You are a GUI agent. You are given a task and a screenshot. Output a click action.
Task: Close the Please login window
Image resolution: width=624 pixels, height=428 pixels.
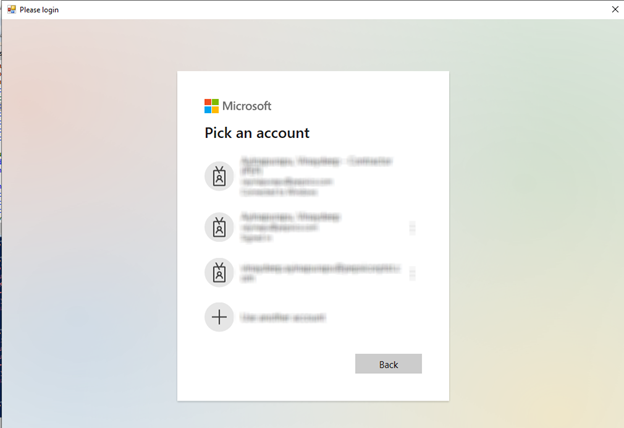click(615, 9)
